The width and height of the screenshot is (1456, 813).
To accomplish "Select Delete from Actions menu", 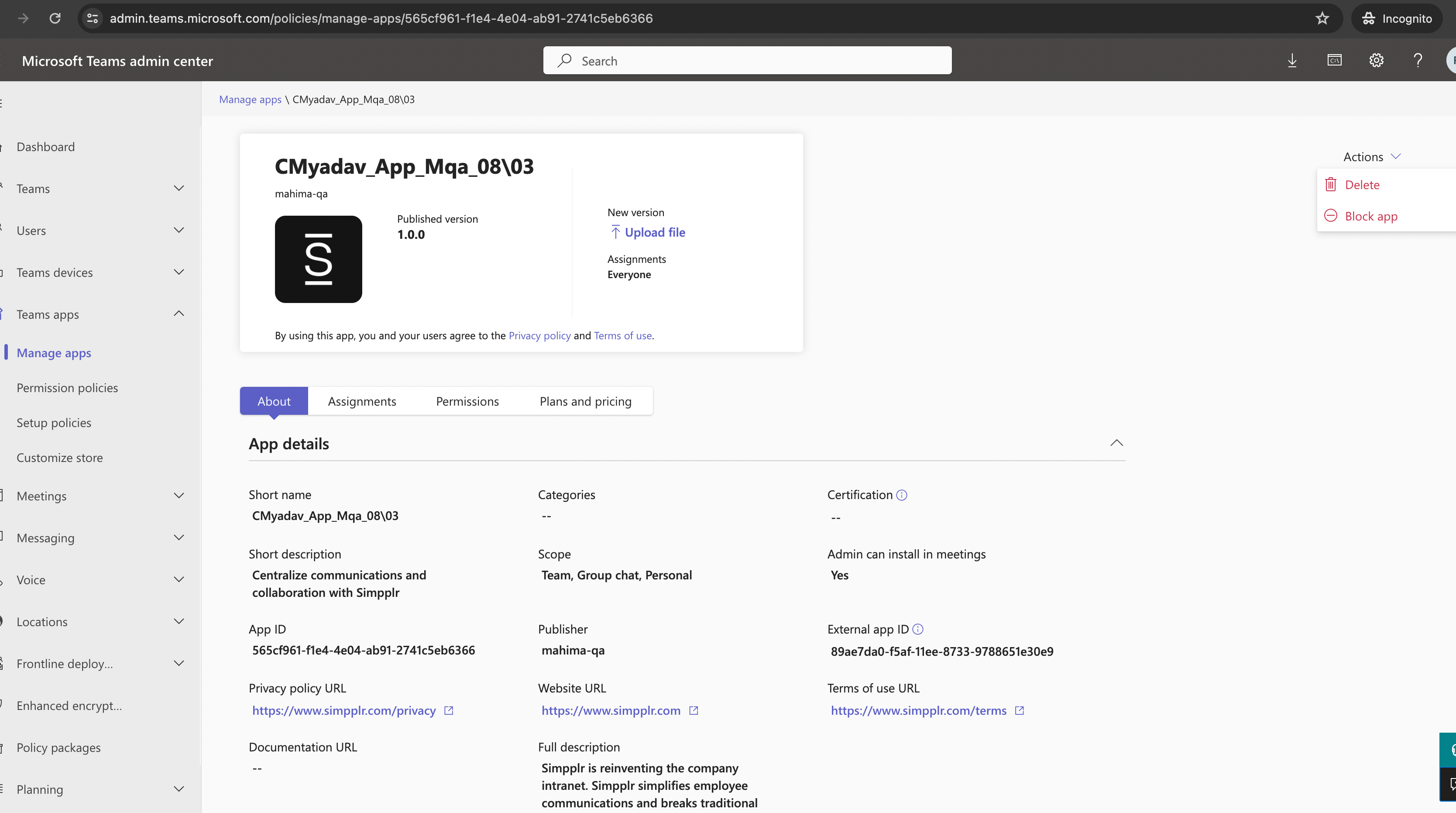I will tap(1362, 185).
